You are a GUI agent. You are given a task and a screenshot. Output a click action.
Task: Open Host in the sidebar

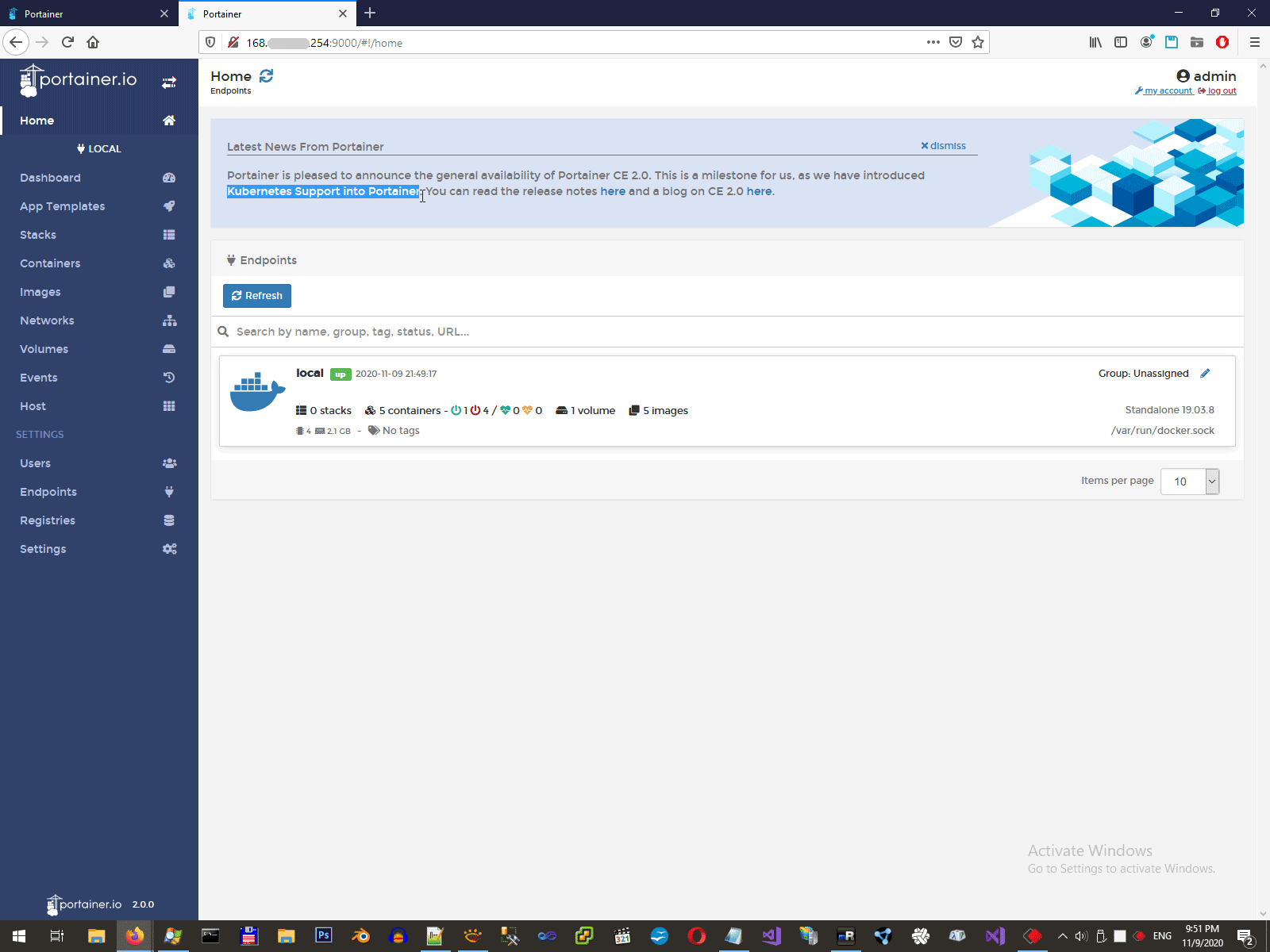click(x=99, y=406)
